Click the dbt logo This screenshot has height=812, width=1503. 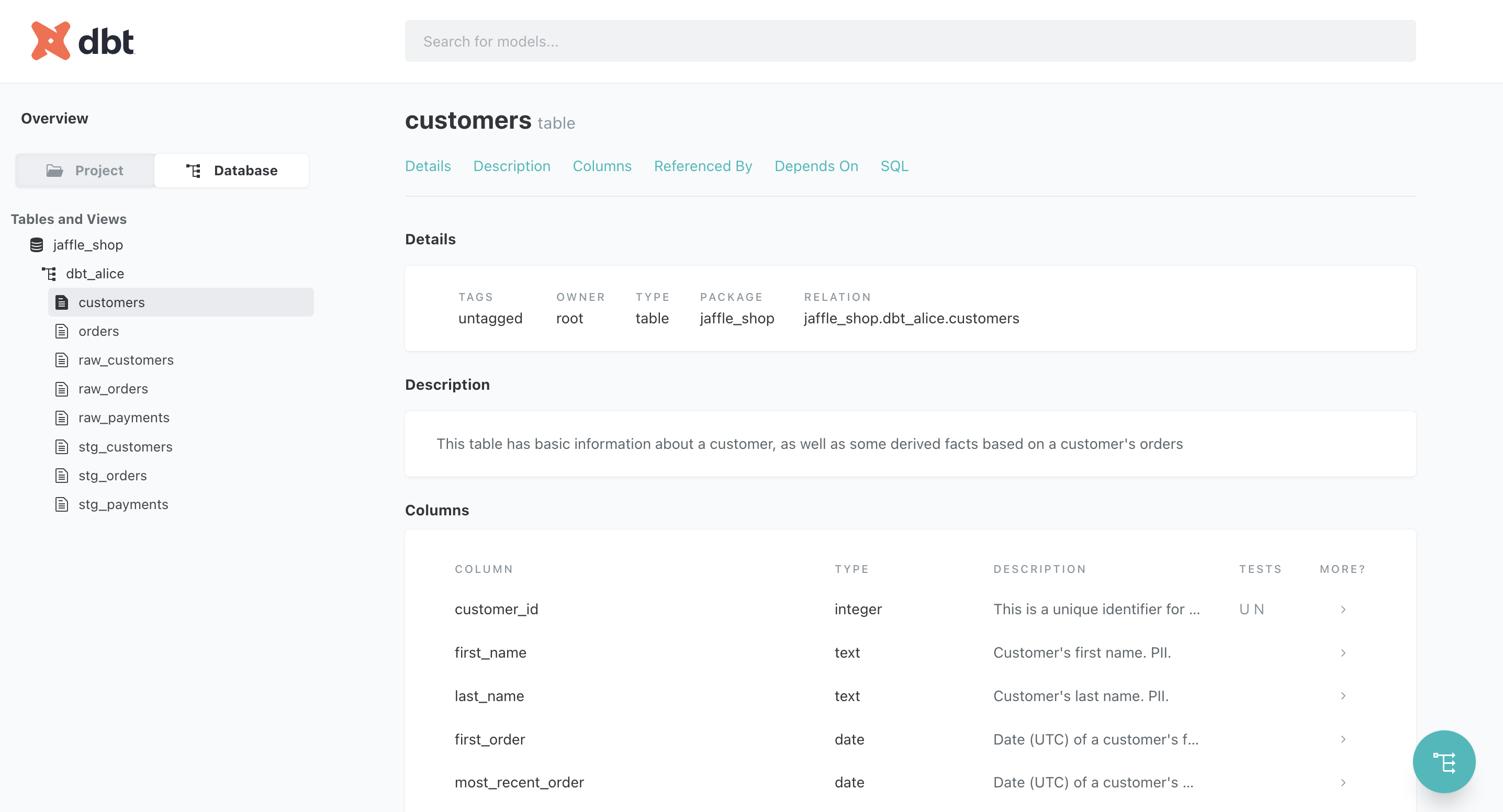pyautogui.click(x=83, y=41)
